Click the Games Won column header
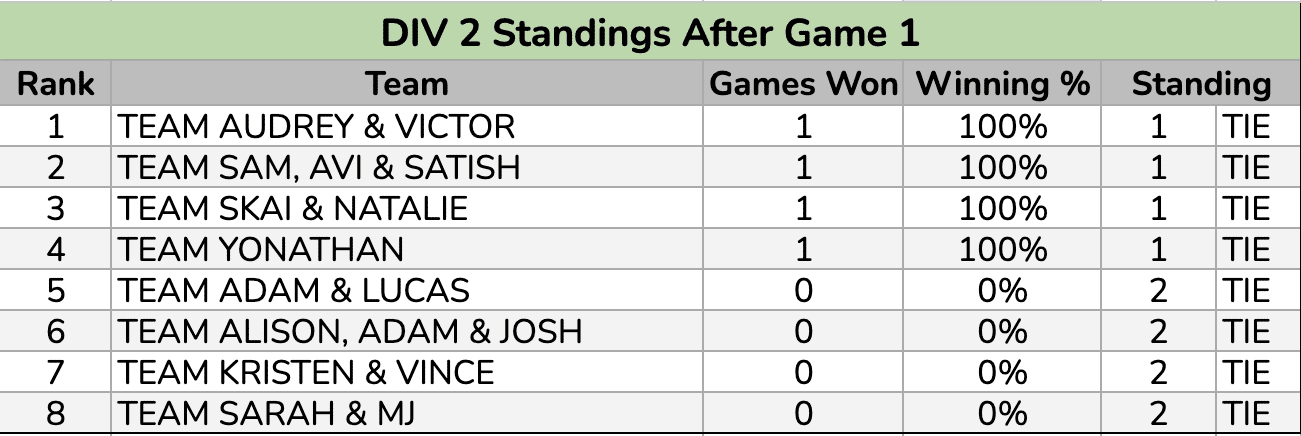The image size is (1301, 436). [803, 84]
